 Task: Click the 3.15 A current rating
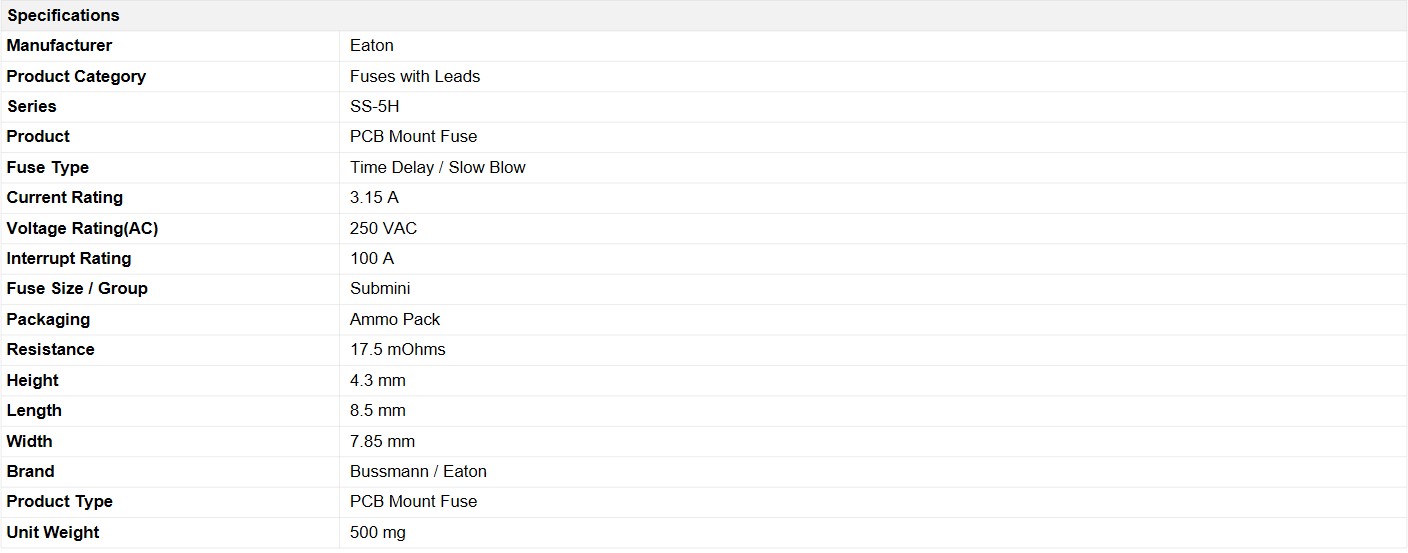(374, 197)
